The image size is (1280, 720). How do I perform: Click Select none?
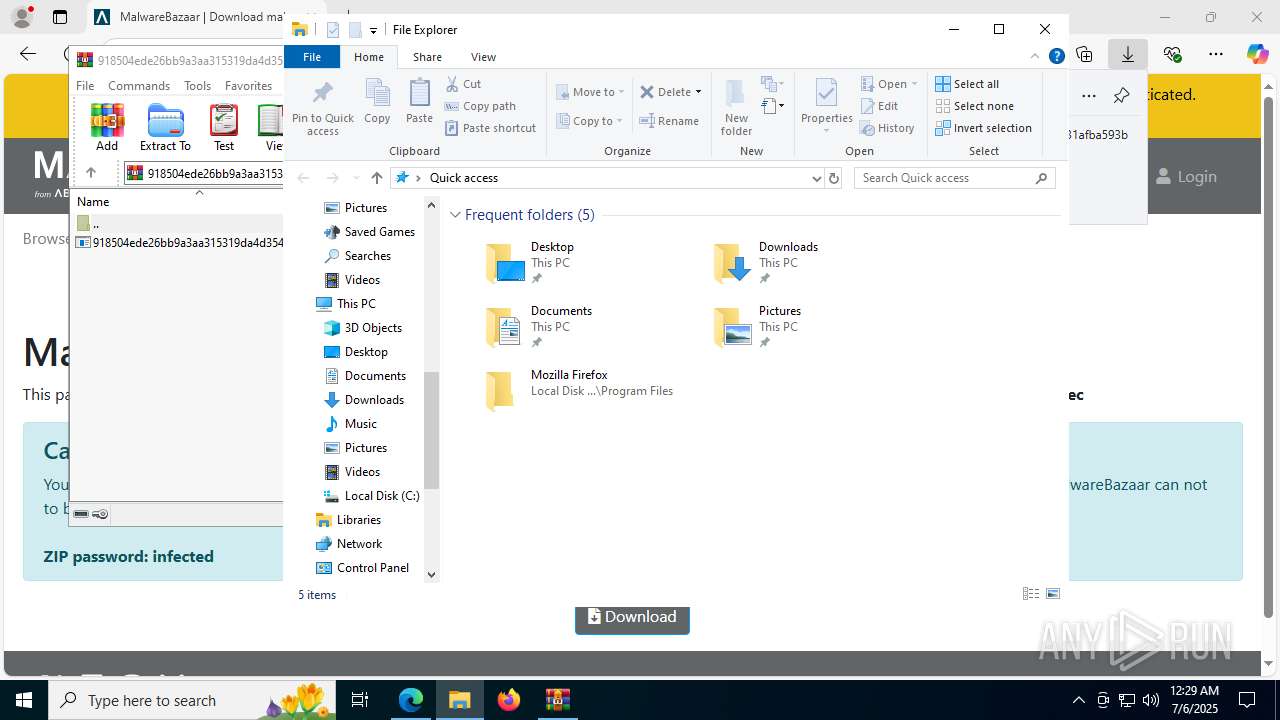click(974, 106)
